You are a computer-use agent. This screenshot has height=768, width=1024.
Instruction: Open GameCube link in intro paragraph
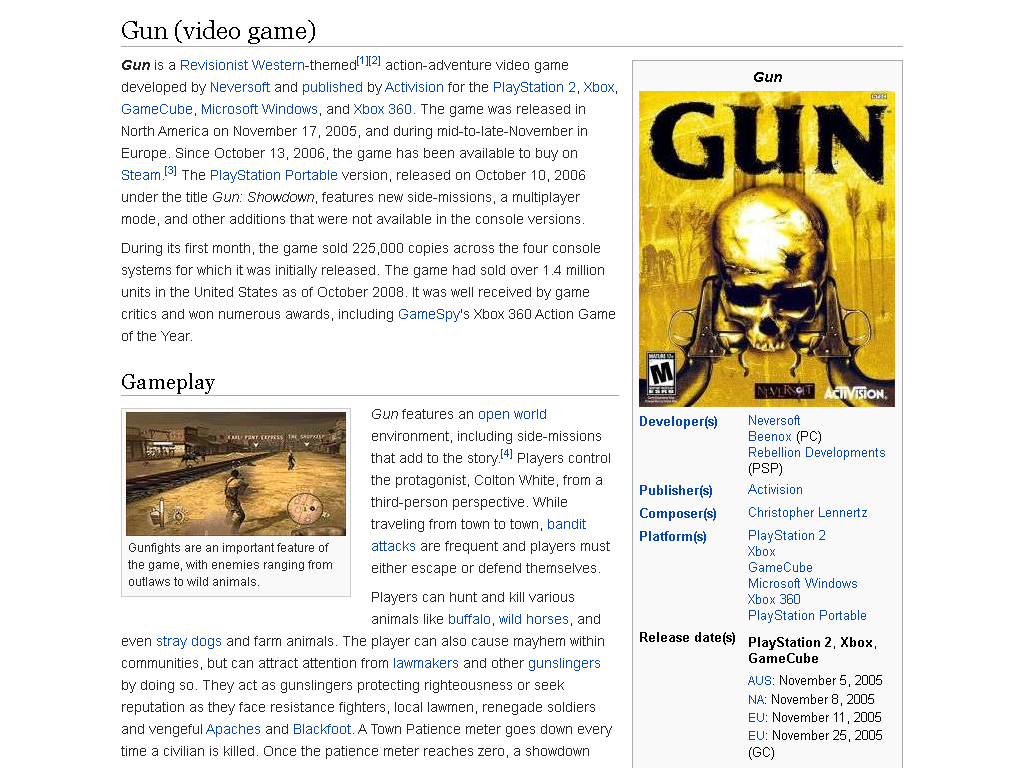[x=157, y=109]
